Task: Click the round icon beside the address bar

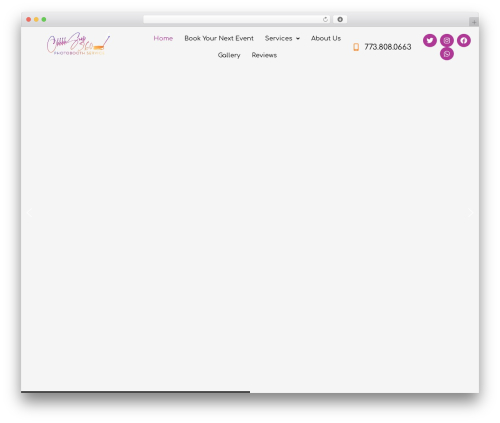Action: coord(340,19)
